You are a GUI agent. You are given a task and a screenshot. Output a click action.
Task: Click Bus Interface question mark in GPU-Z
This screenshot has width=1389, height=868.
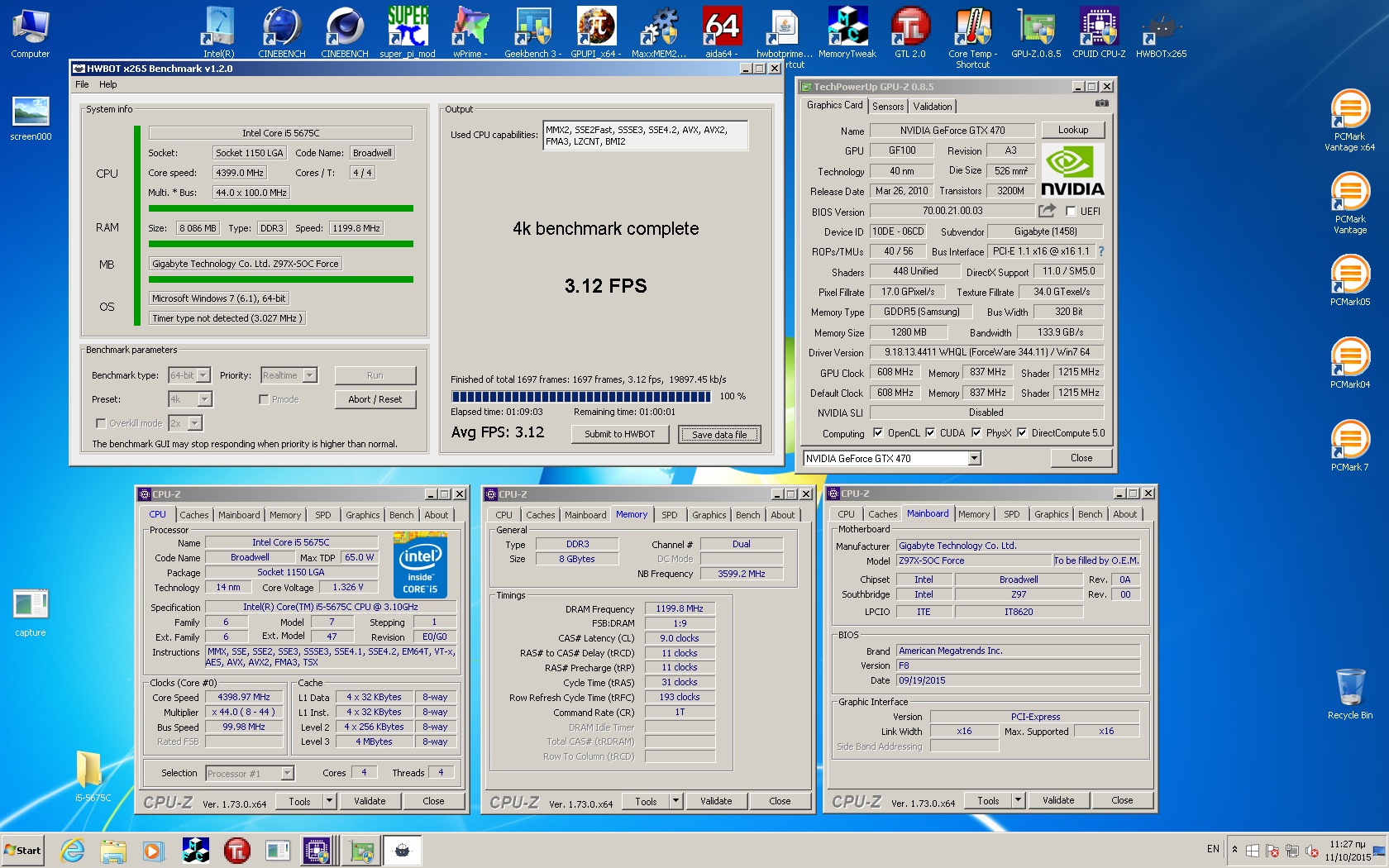(1101, 251)
